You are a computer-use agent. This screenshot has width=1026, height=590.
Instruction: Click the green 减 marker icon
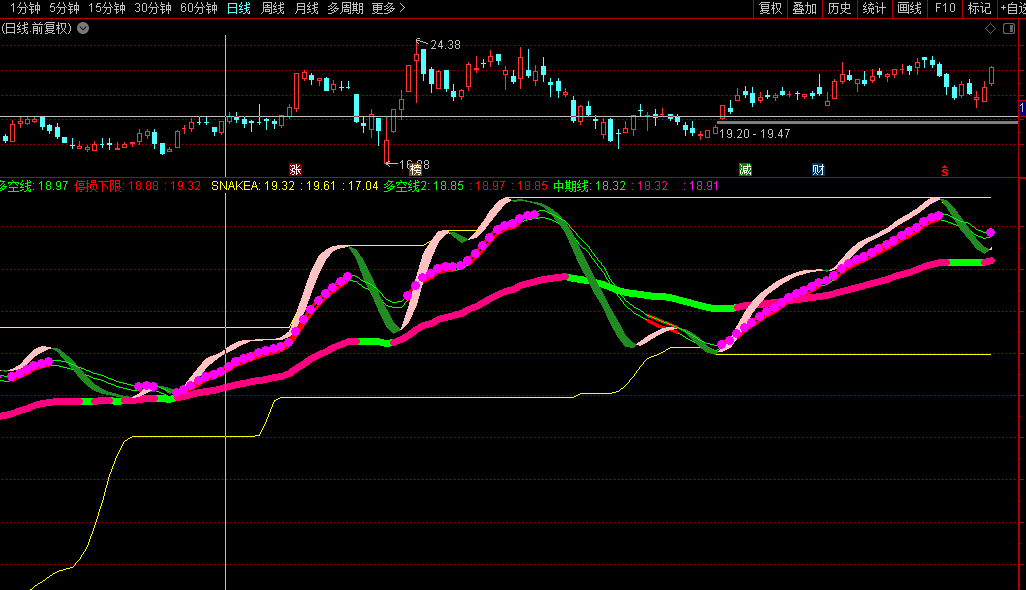point(745,170)
